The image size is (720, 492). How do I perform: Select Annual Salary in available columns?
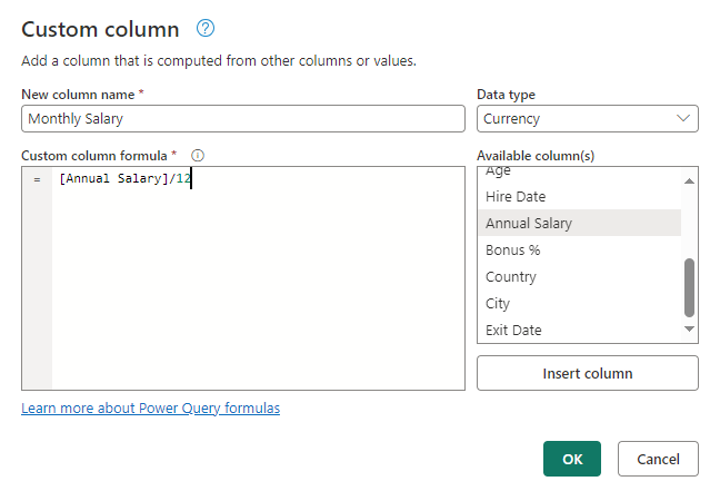579,223
